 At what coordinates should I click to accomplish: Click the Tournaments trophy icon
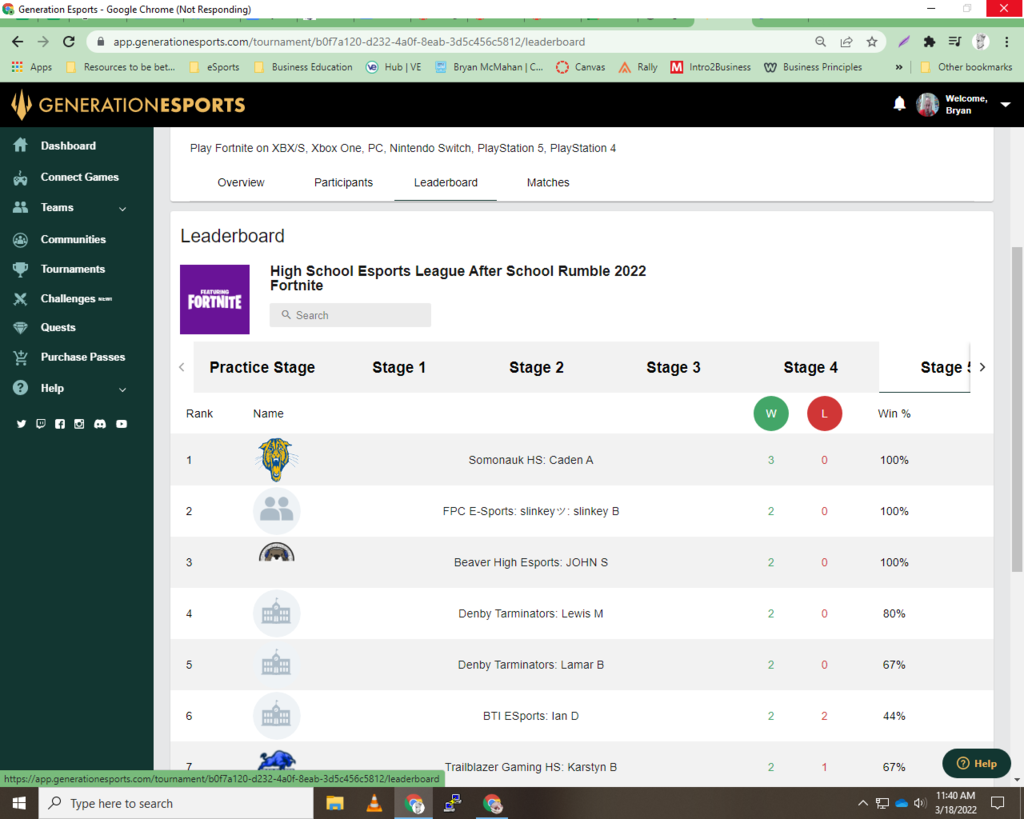(x=20, y=269)
